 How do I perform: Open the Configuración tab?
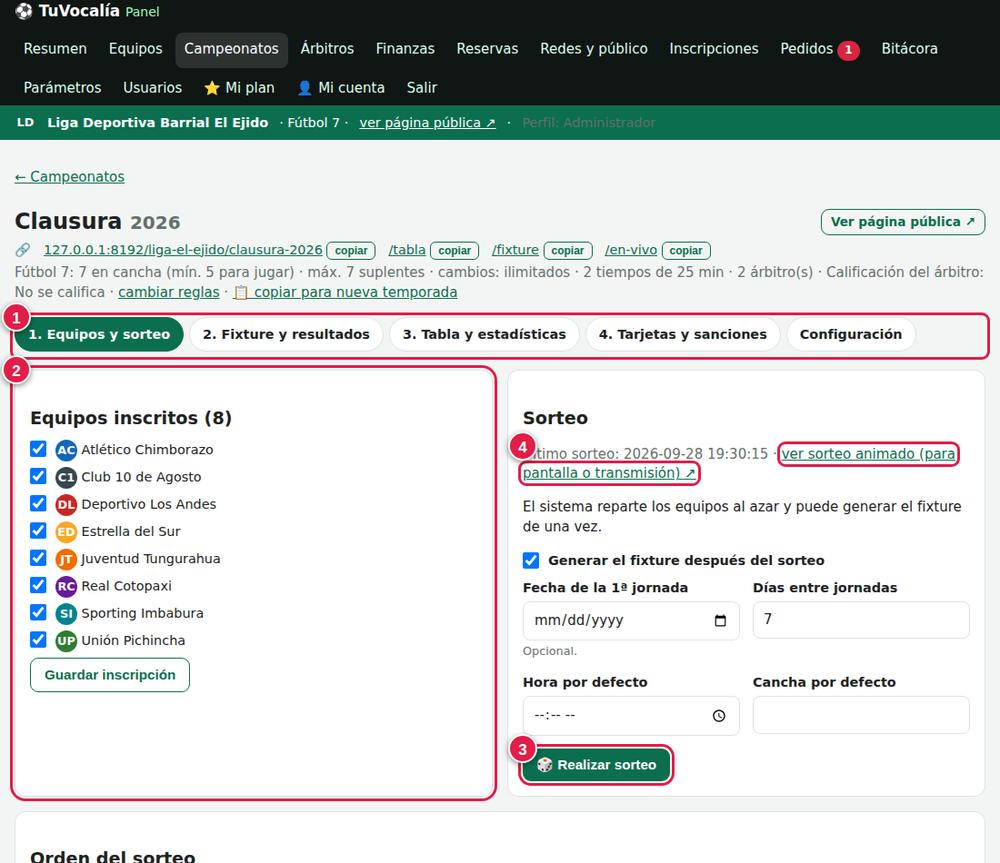coord(851,334)
